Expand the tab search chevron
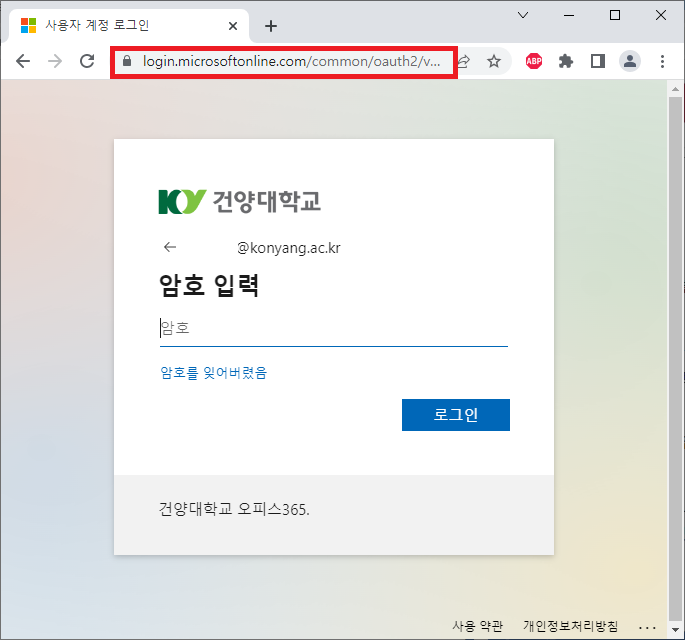685x640 pixels. pyautogui.click(x=522, y=15)
